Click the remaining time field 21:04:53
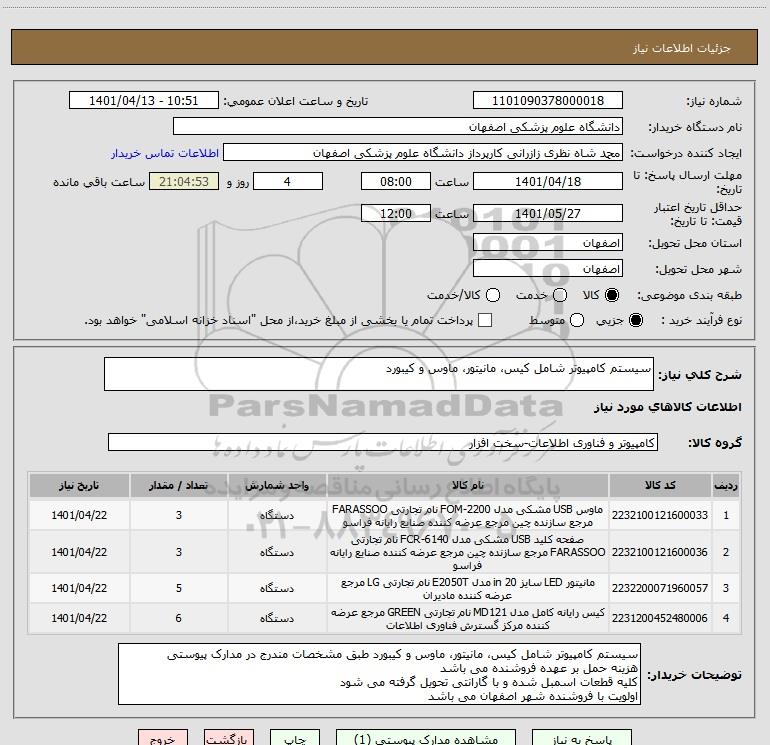 click(184, 182)
